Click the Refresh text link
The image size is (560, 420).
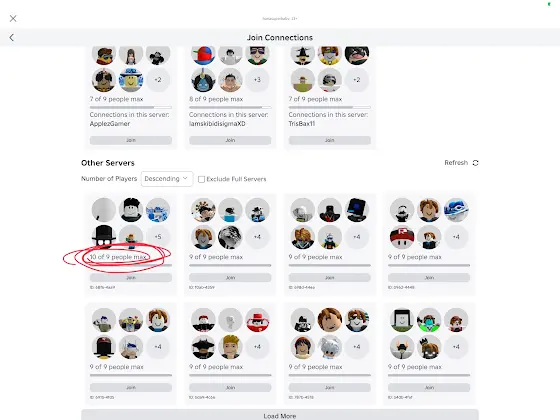(456, 163)
